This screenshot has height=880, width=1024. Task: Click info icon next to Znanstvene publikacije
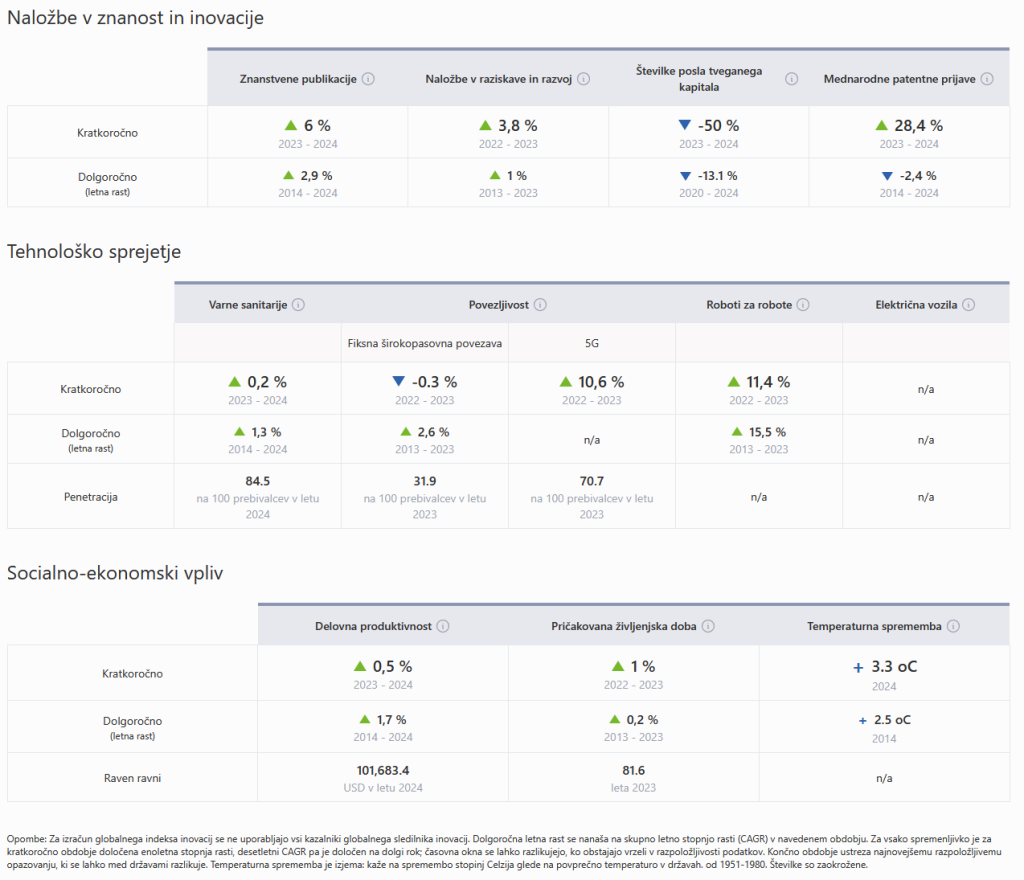point(368,79)
